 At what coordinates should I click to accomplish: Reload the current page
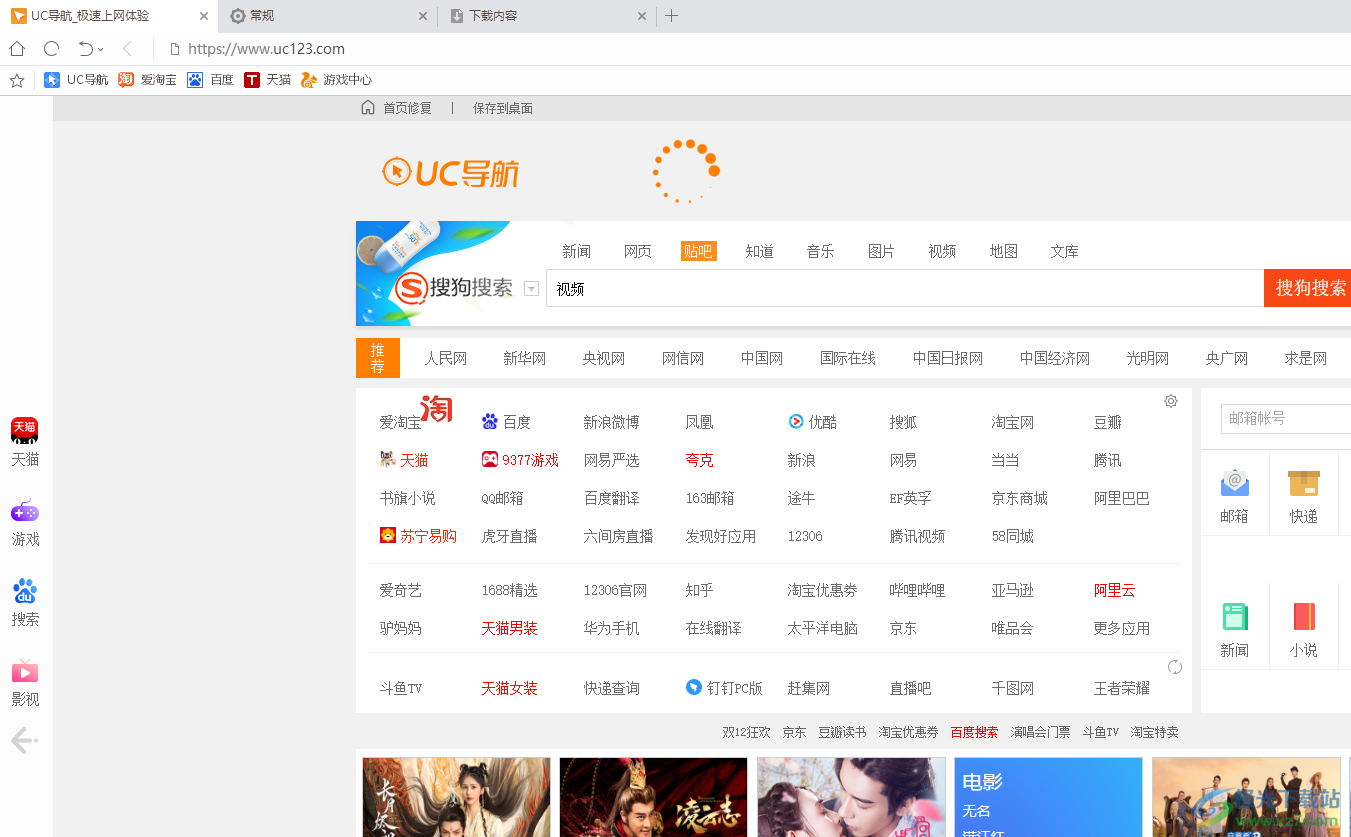tap(52, 49)
